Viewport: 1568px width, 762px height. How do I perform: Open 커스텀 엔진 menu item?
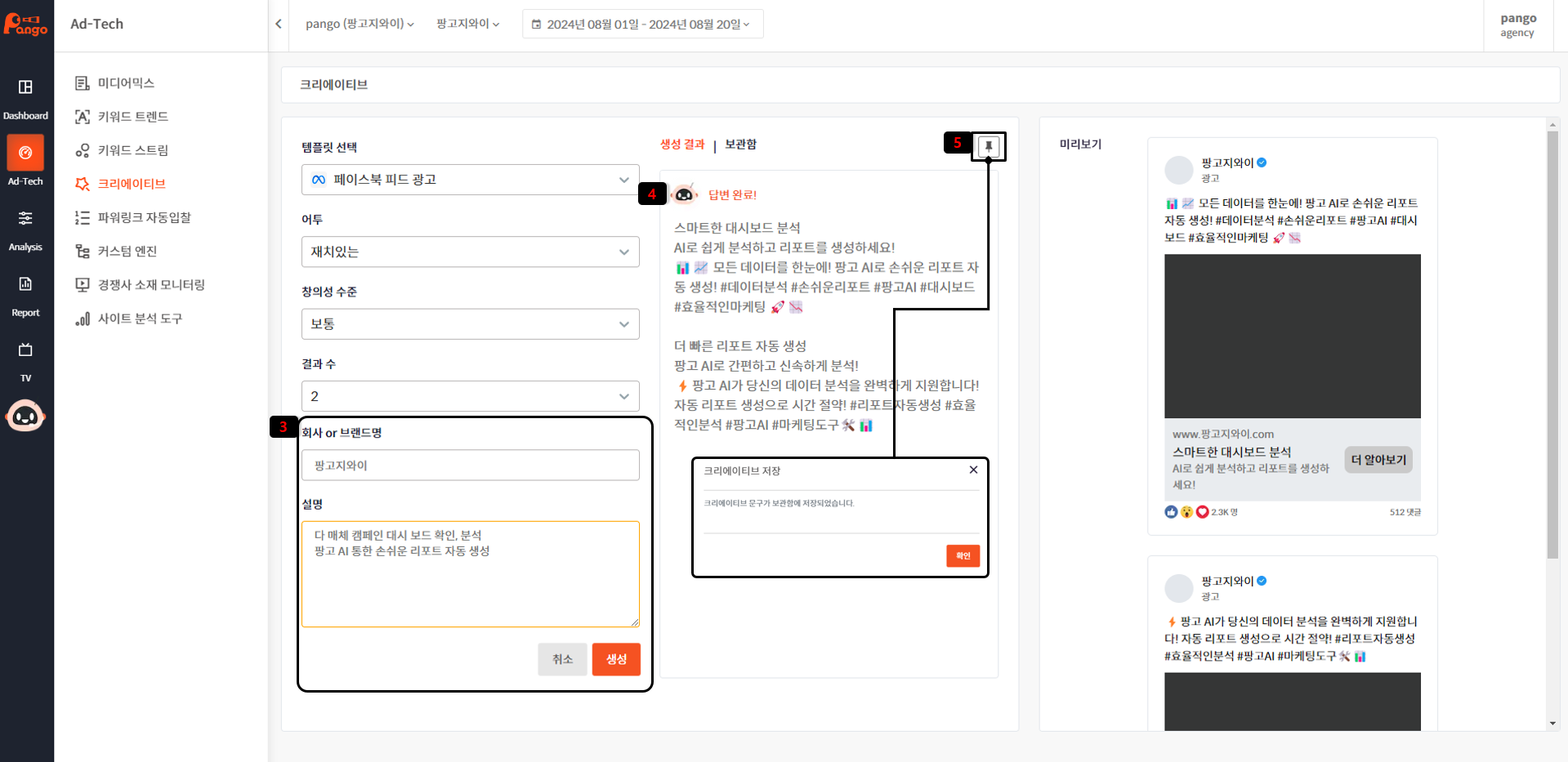tap(127, 251)
